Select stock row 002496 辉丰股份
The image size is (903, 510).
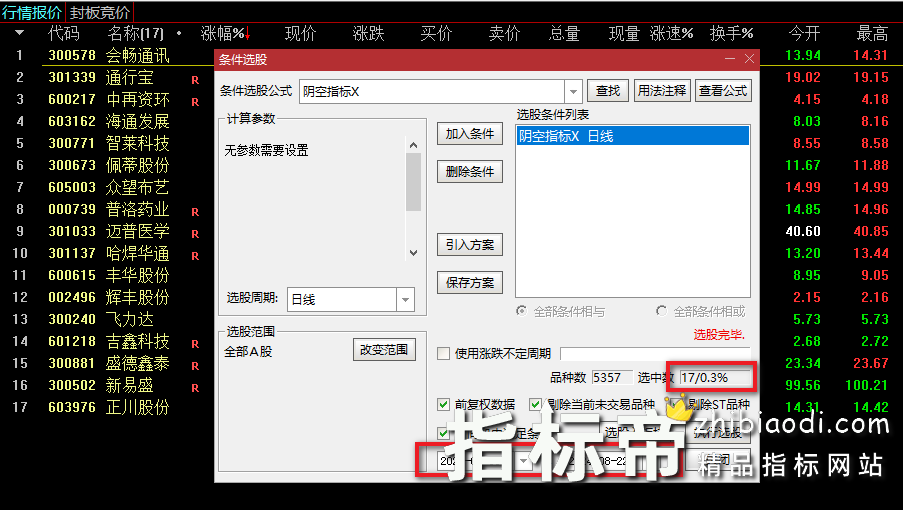coord(109,297)
